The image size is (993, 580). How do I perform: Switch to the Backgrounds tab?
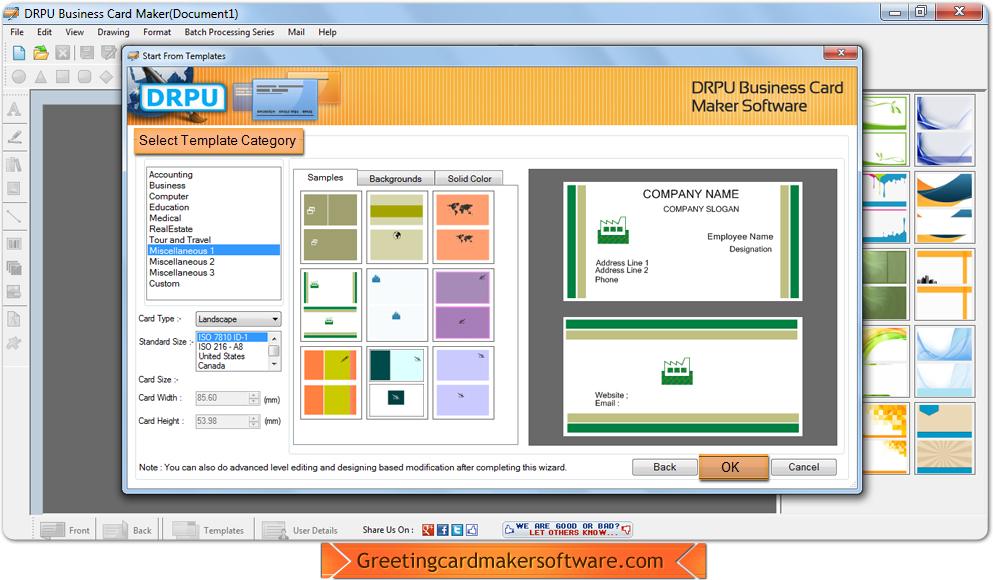(x=395, y=179)
